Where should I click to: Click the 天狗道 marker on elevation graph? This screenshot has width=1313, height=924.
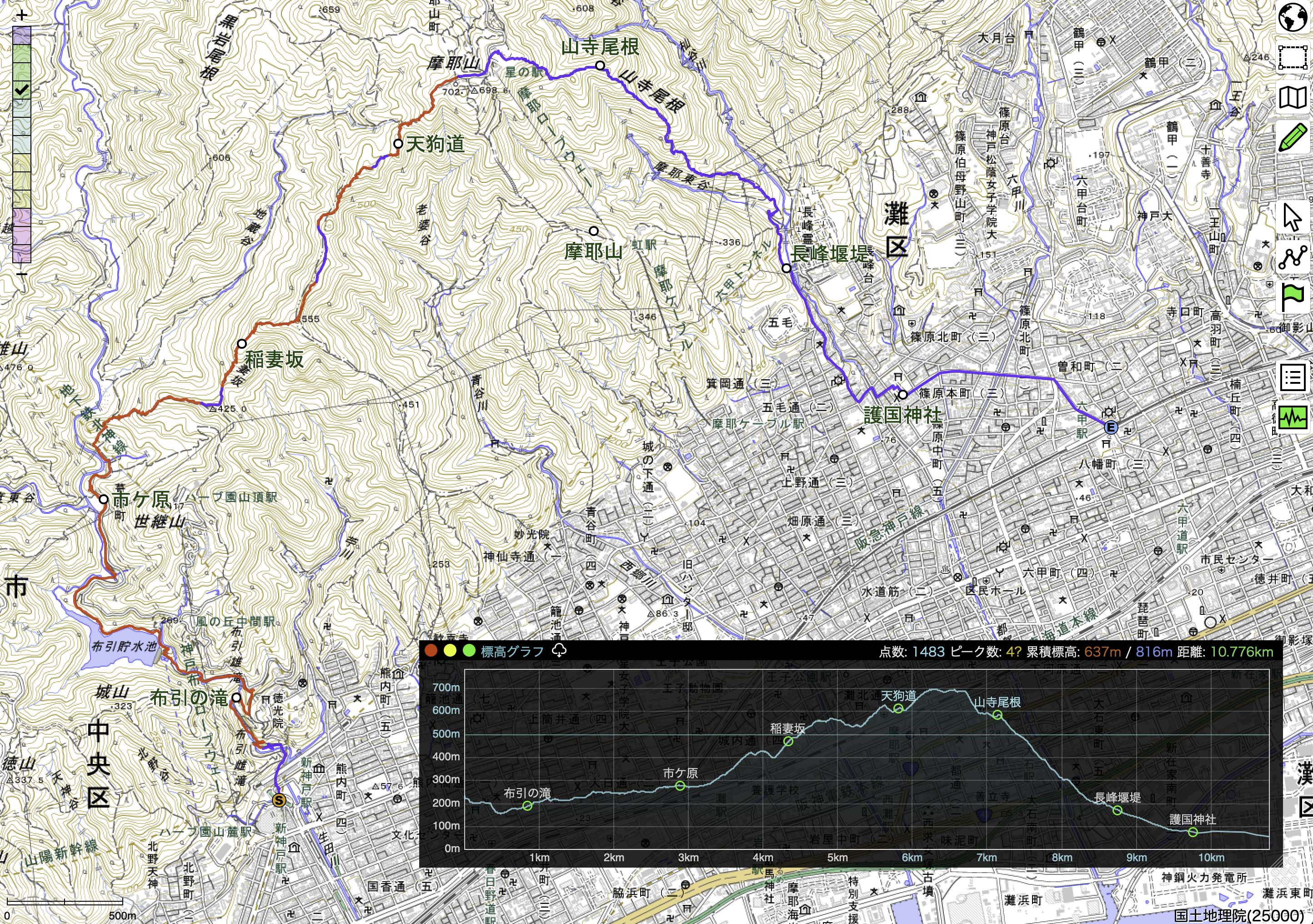point(898,708)
